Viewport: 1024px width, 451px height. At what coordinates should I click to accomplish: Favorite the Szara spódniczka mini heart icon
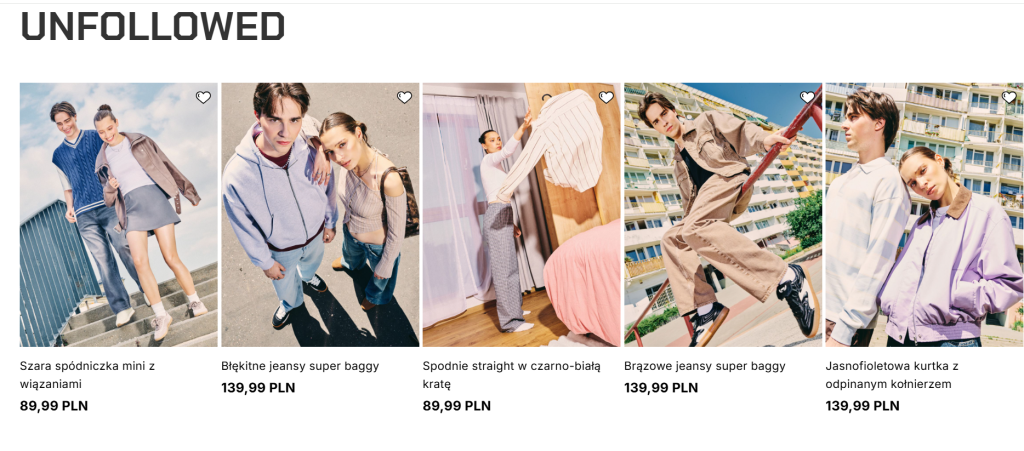tap(203, 97)
